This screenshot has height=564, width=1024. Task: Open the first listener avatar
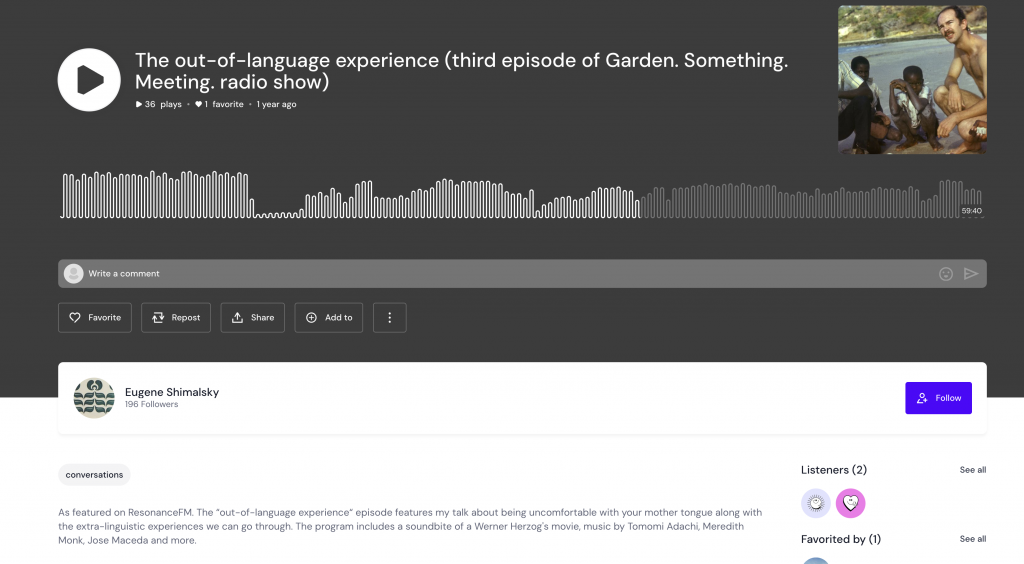[816, 503]
